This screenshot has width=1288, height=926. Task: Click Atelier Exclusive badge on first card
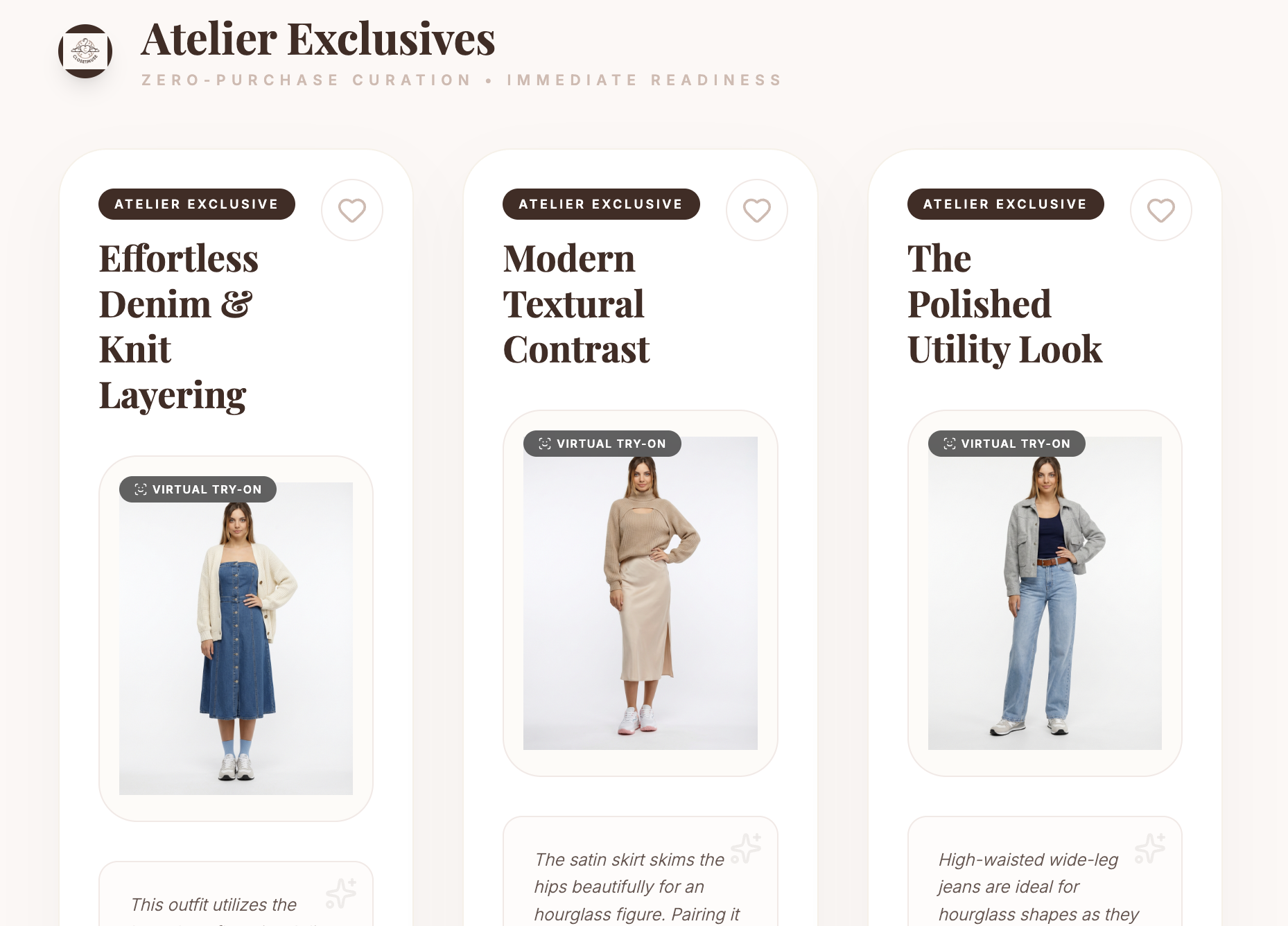pos(197,204)
